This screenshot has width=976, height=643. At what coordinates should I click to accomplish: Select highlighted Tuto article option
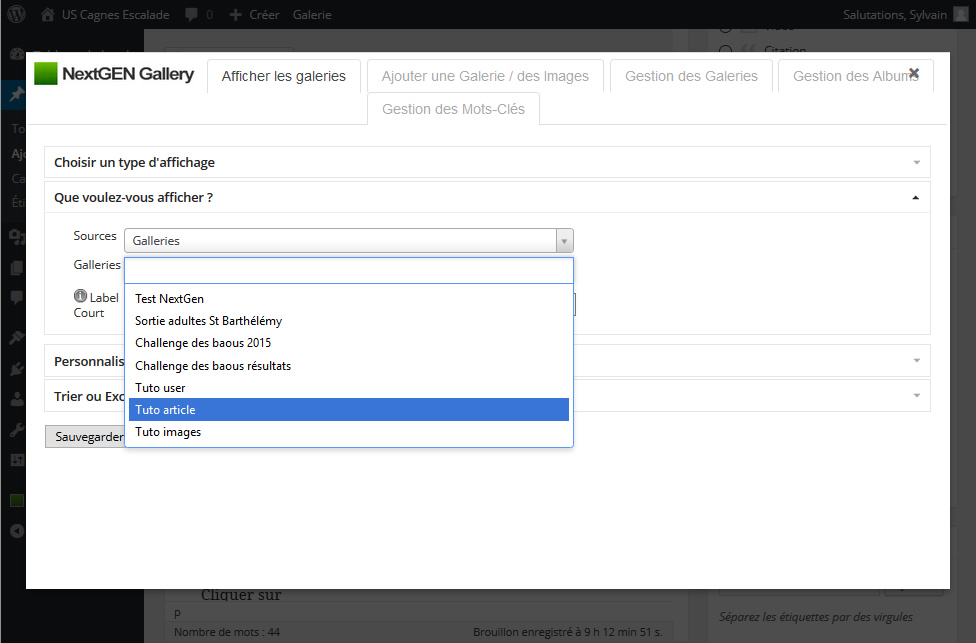point(349,410)
